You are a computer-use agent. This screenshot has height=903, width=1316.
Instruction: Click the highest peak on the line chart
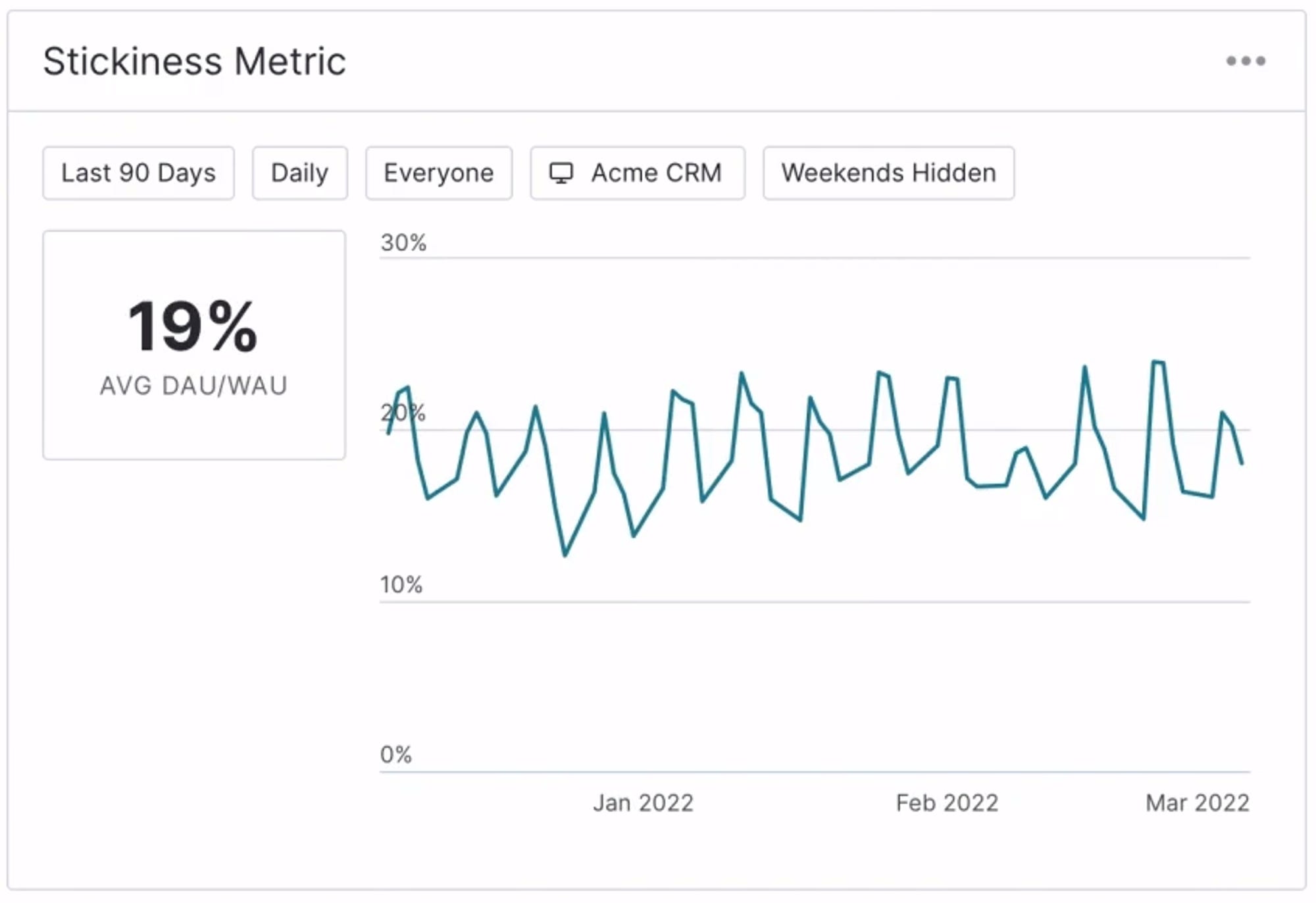1154,361
